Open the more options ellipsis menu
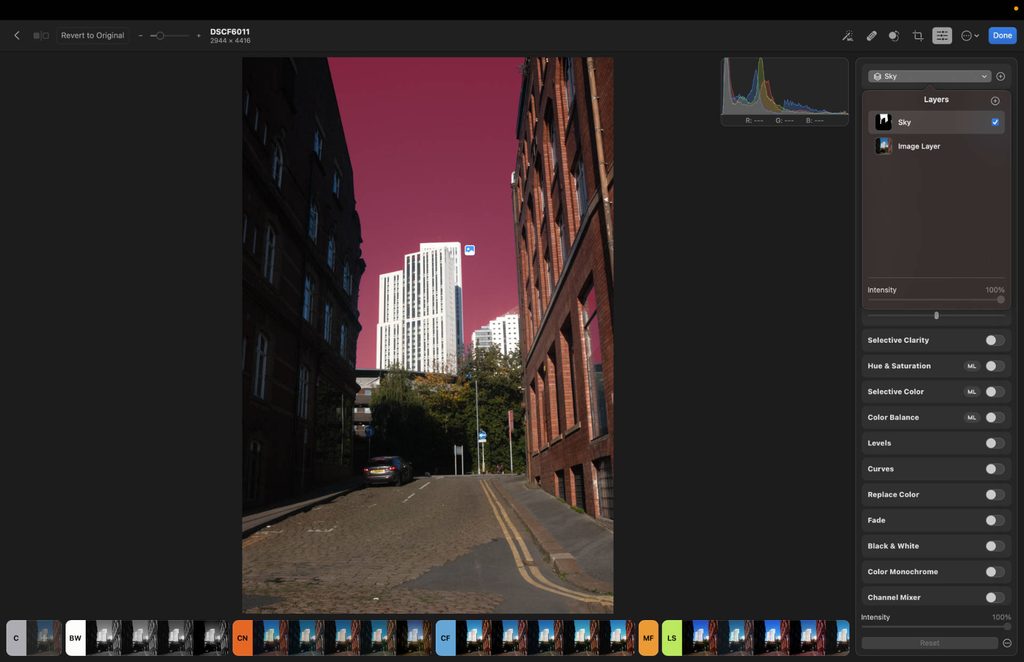Screen dimensions: 1024x662 (x=970, y=36)
